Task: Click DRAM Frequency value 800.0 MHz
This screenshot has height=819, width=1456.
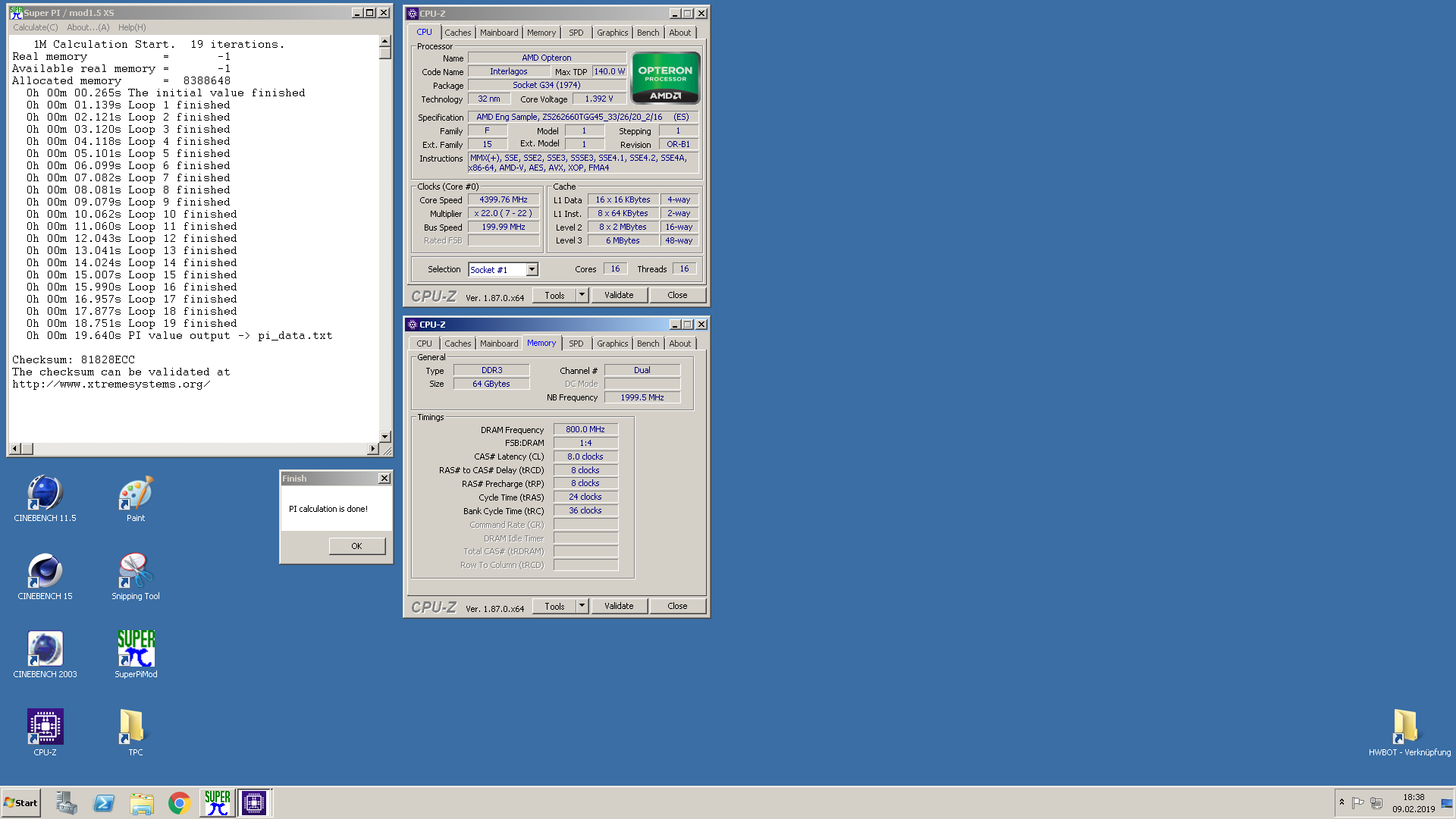Action: (585, 429)
